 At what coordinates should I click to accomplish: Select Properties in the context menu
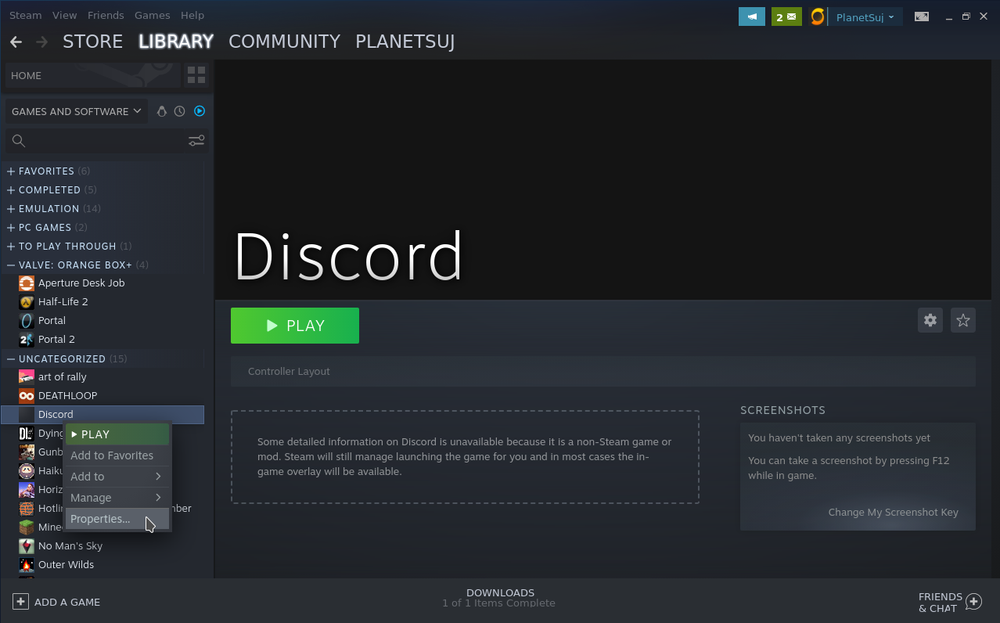[x=117, y=519]
